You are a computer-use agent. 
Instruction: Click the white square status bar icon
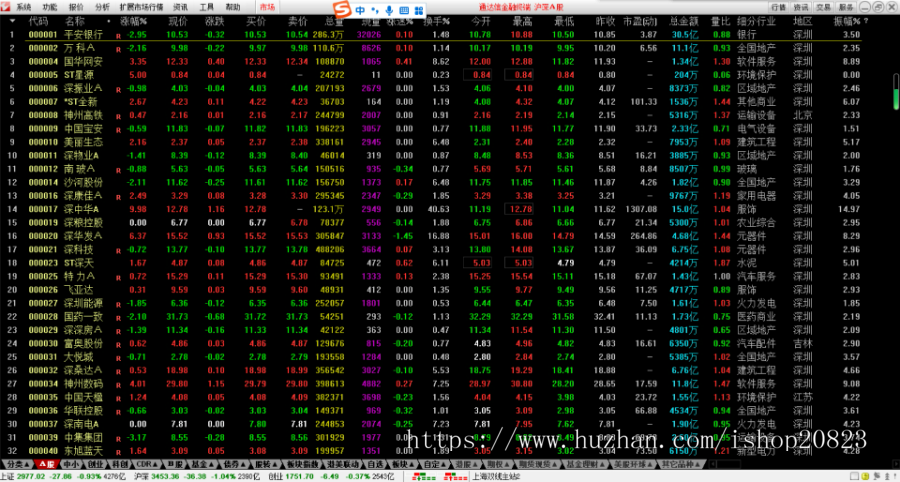tap(854, 476)
